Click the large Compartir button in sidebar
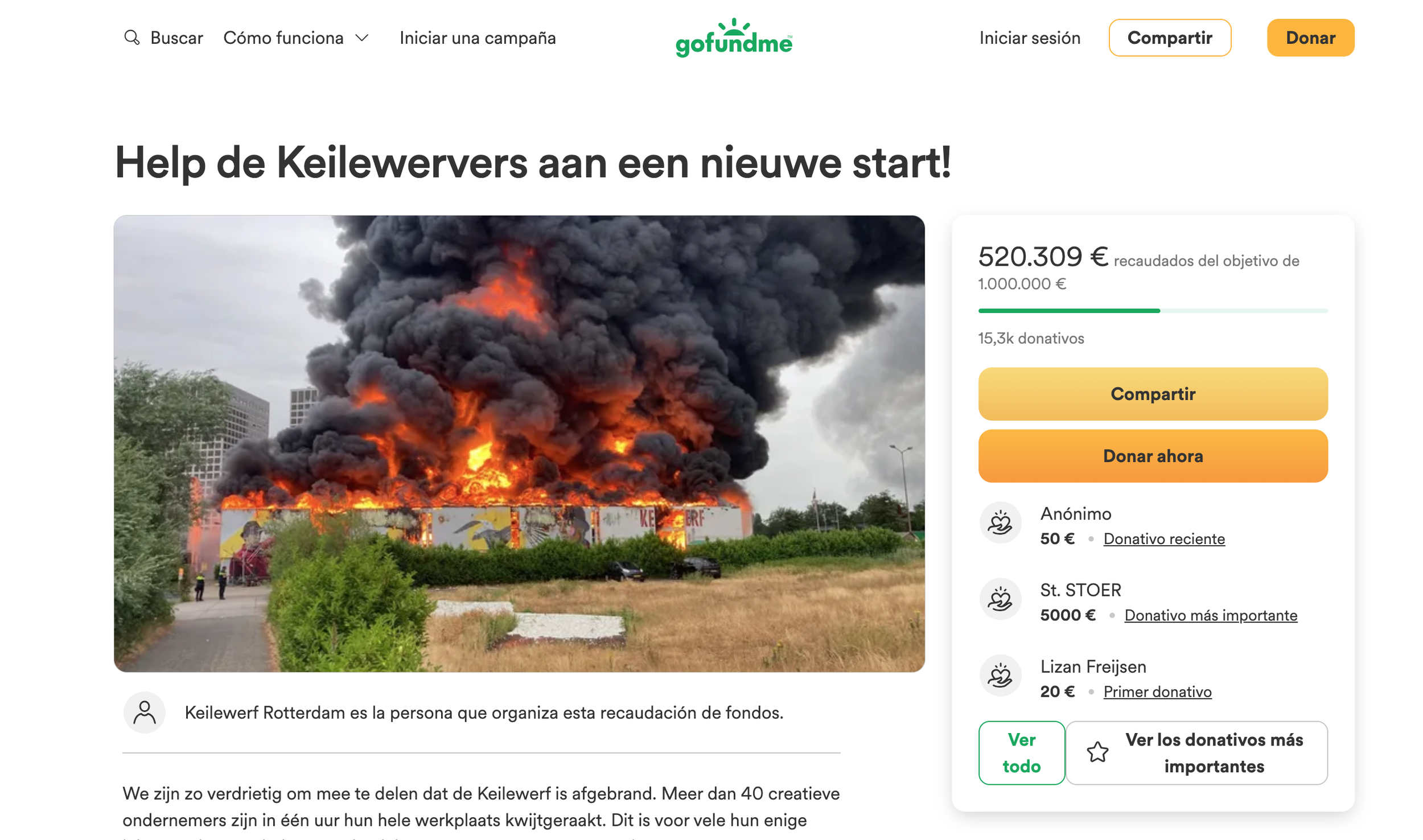Screen dimensions: 1423x840 tap(1153, 394)
